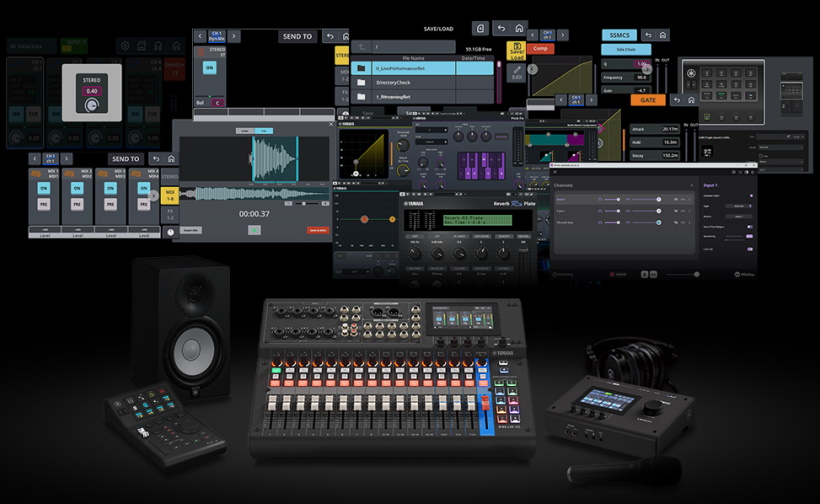Select Side Chain tab under SSMCS

click(x=626, y=50)
